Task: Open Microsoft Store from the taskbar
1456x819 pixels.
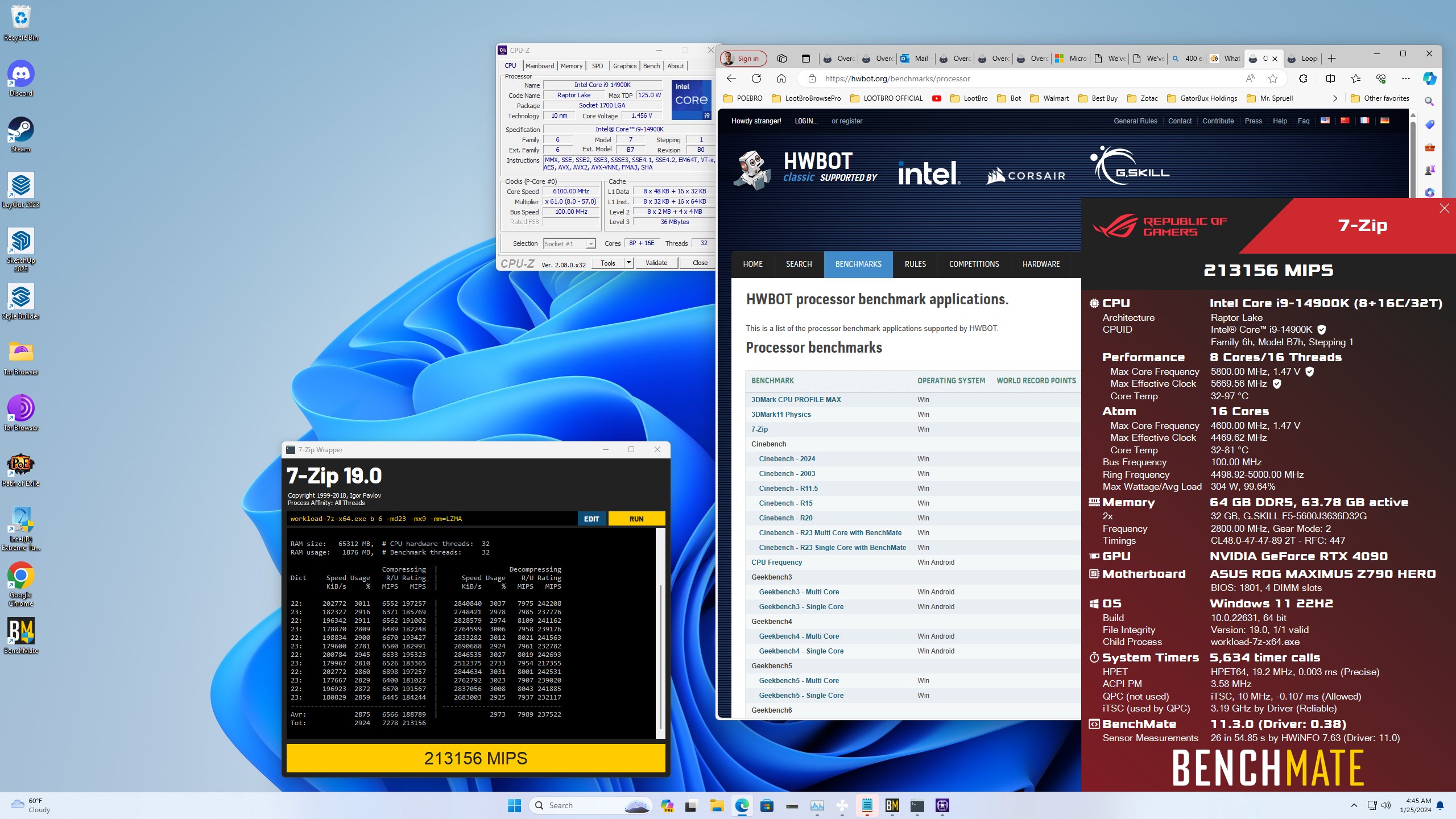Action: pyautogui.click(x=767, y=805)
